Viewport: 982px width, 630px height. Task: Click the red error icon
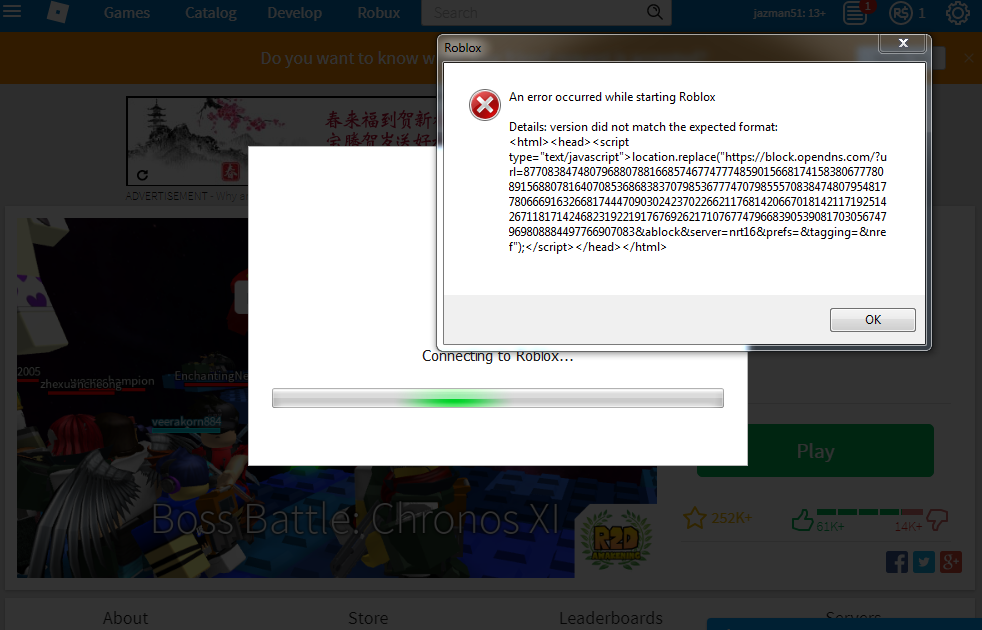(x=485, y=105)
